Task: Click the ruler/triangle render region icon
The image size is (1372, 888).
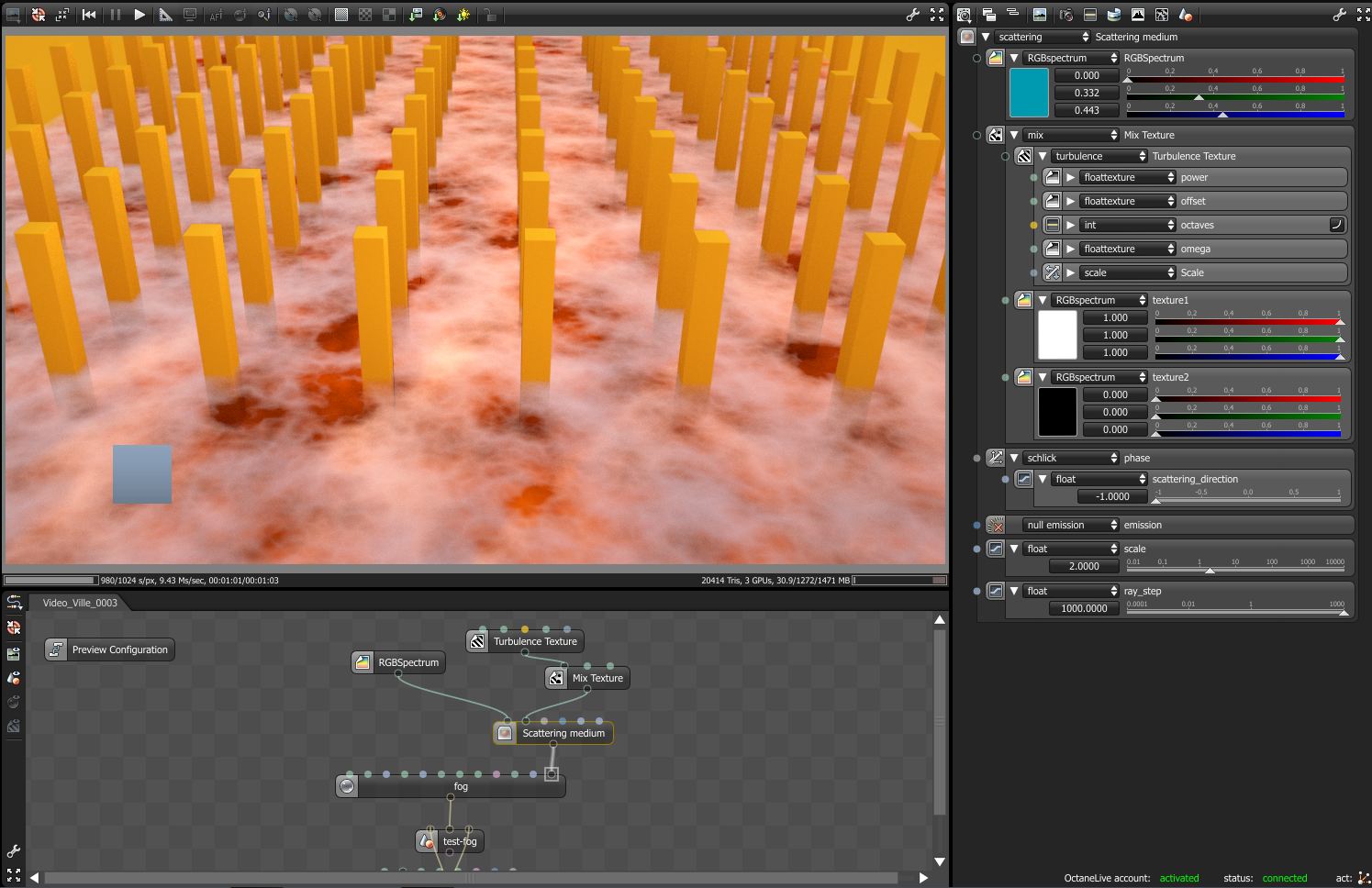Action: point(165,15)
